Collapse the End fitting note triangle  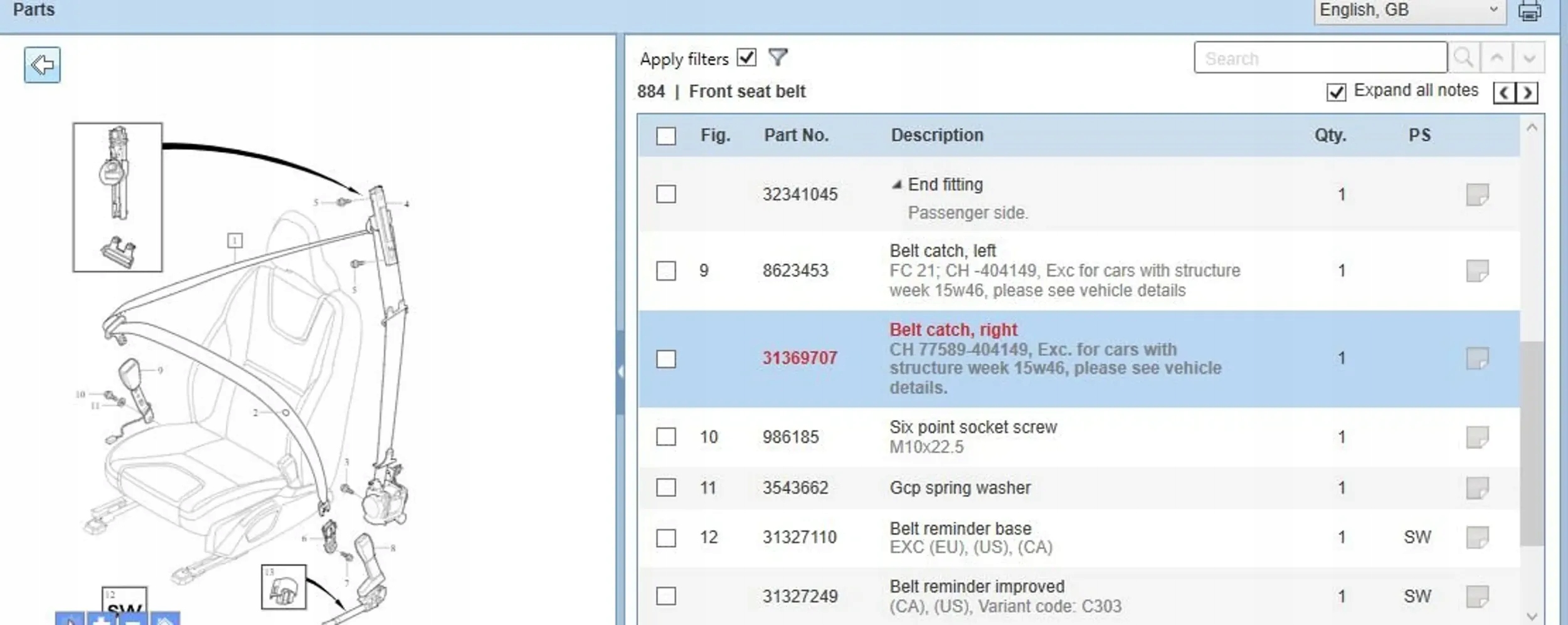[897, 184]
